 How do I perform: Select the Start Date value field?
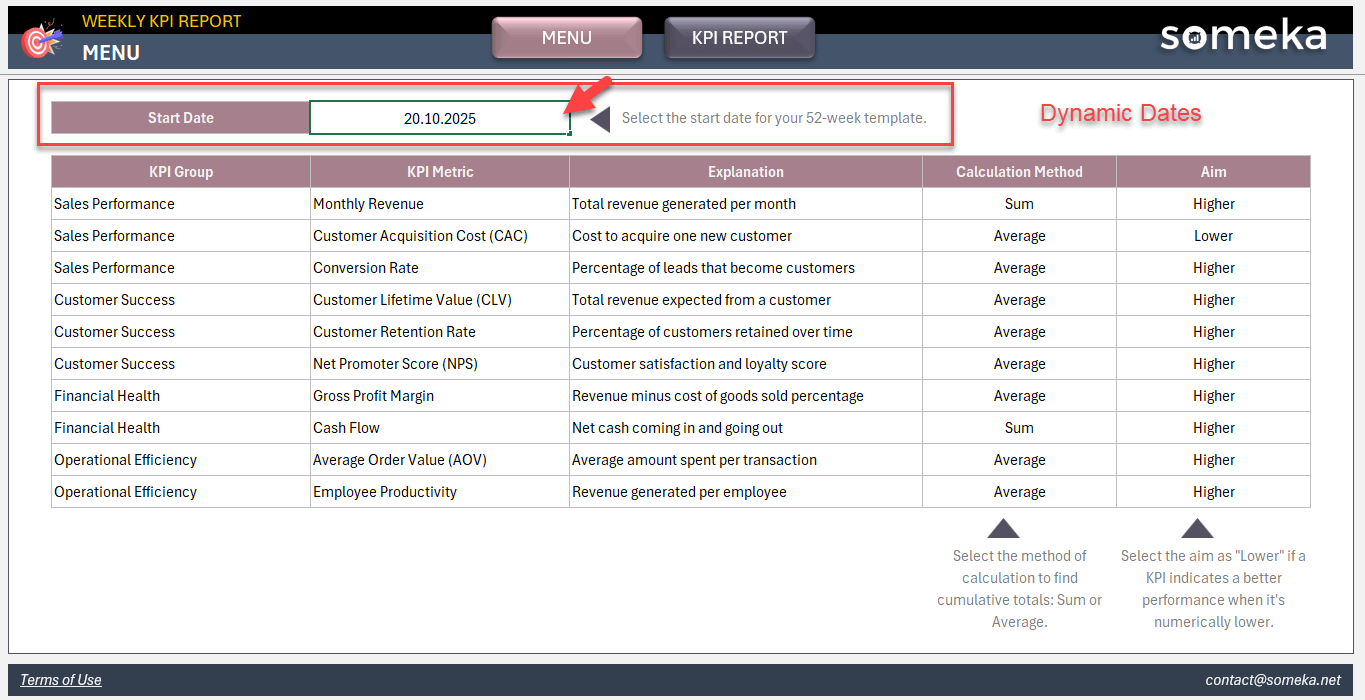coord(439,118)
